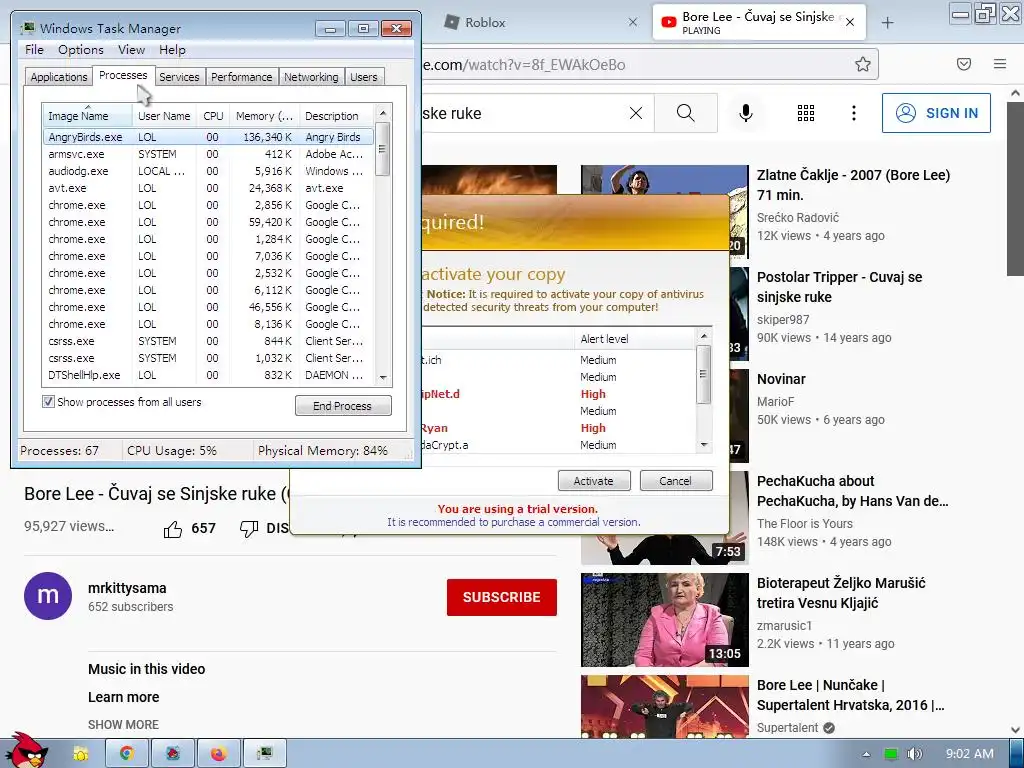
Task: Click the taskbar icon between Chrome and Firefox
Action: (172, 754)
